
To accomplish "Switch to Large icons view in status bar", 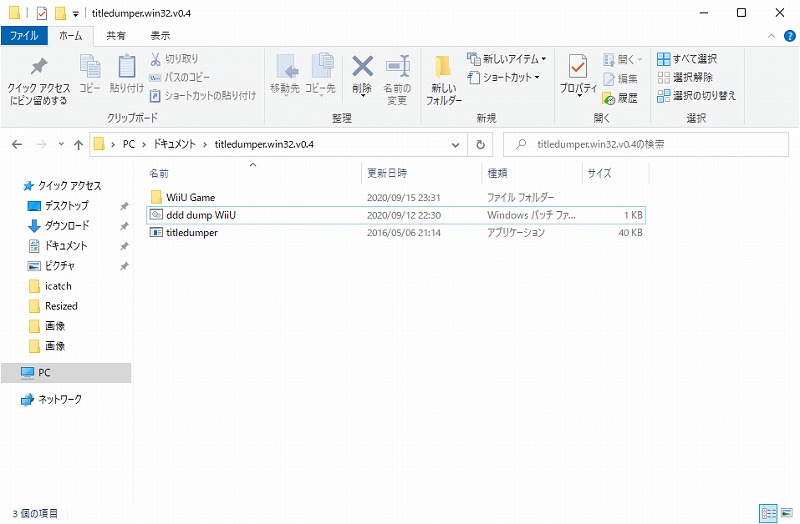I will coord(786,512).
